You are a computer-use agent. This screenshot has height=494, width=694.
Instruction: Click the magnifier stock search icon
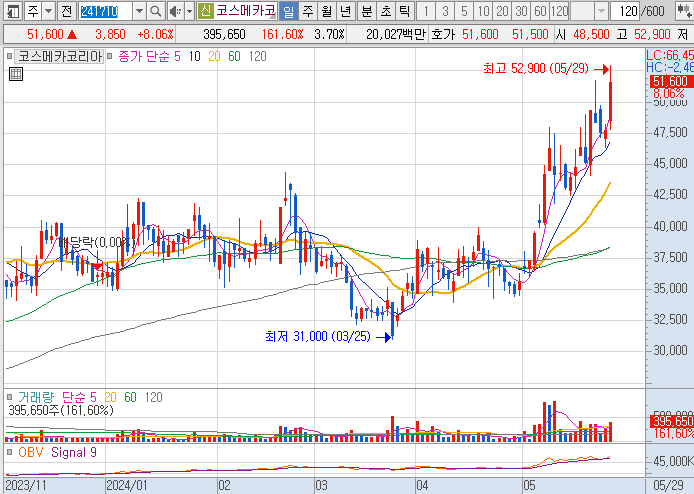coord(155,11)
